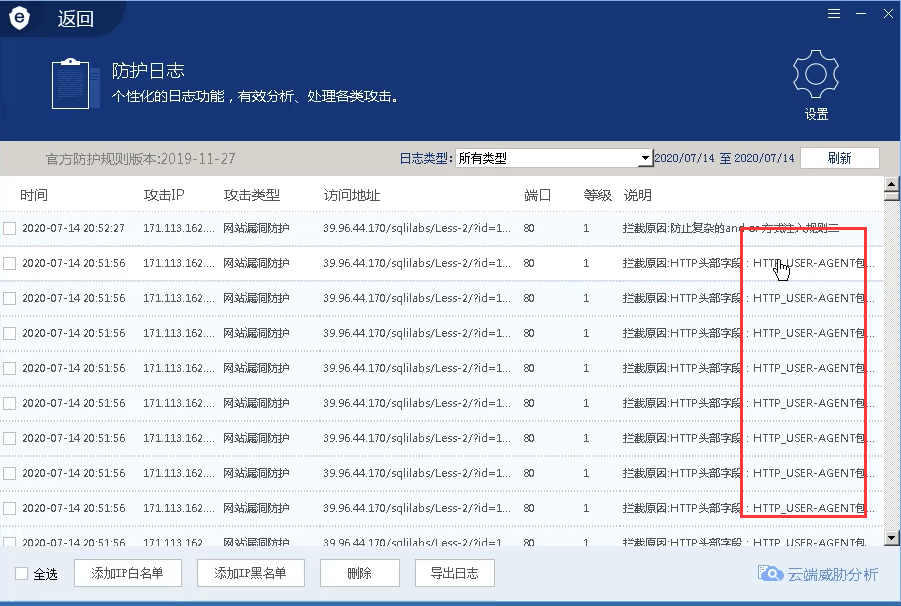Sort by the 端口 column header

(x=537, y=195)
